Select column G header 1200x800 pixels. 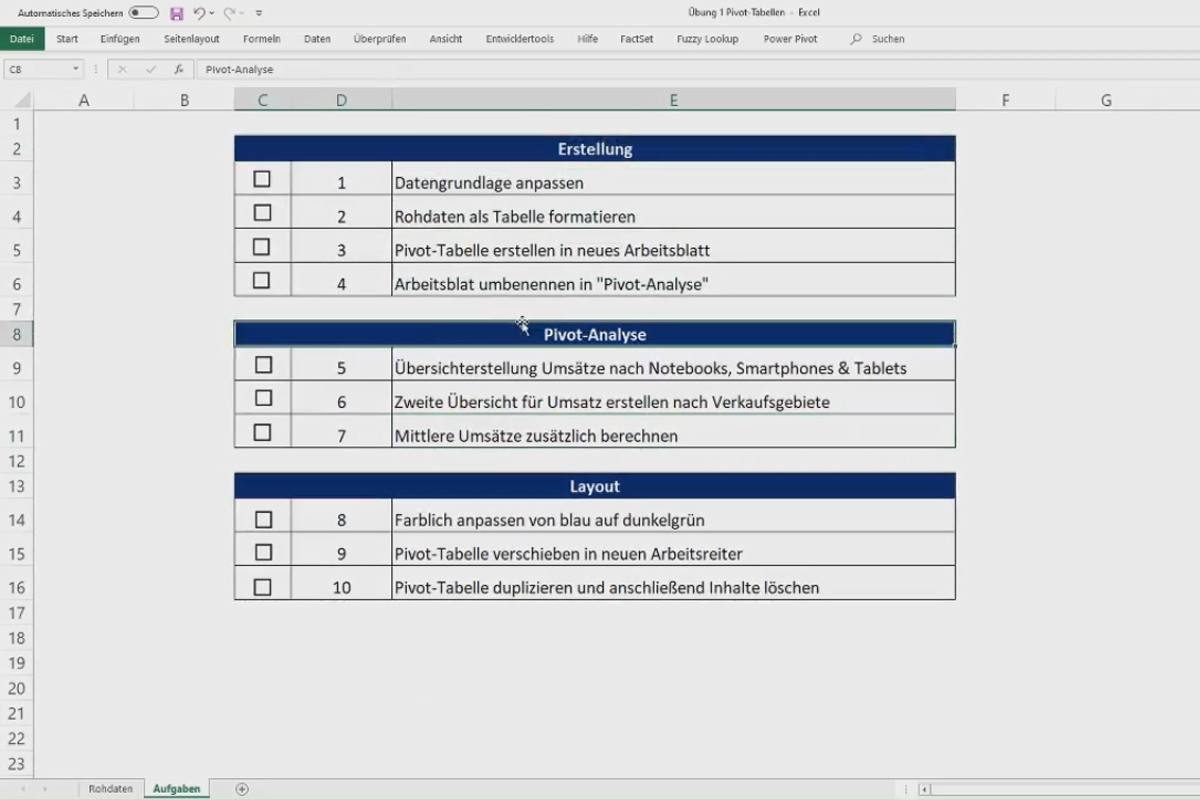[1106, 100]
